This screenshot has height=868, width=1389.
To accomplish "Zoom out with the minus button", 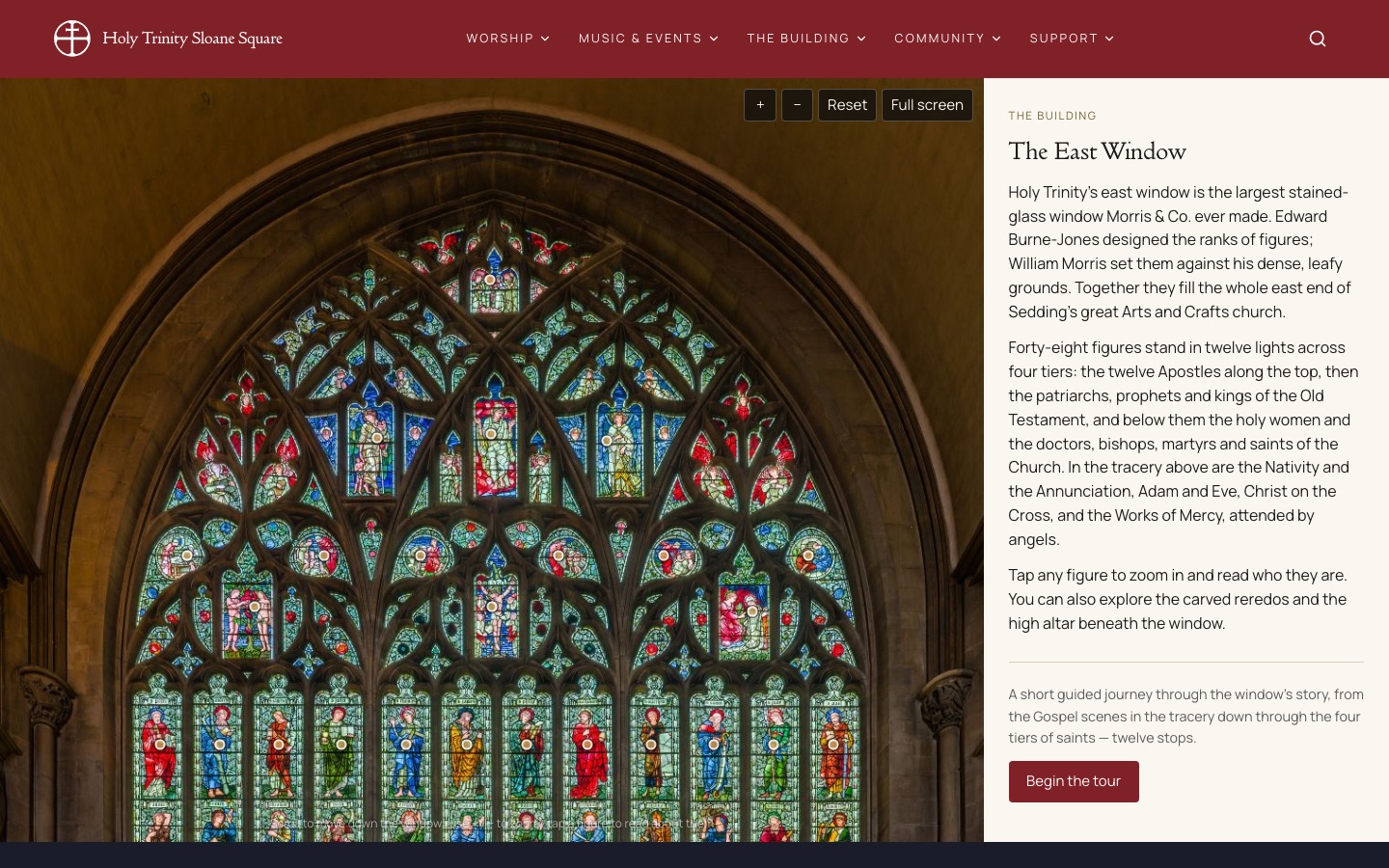I will [797, 105].
